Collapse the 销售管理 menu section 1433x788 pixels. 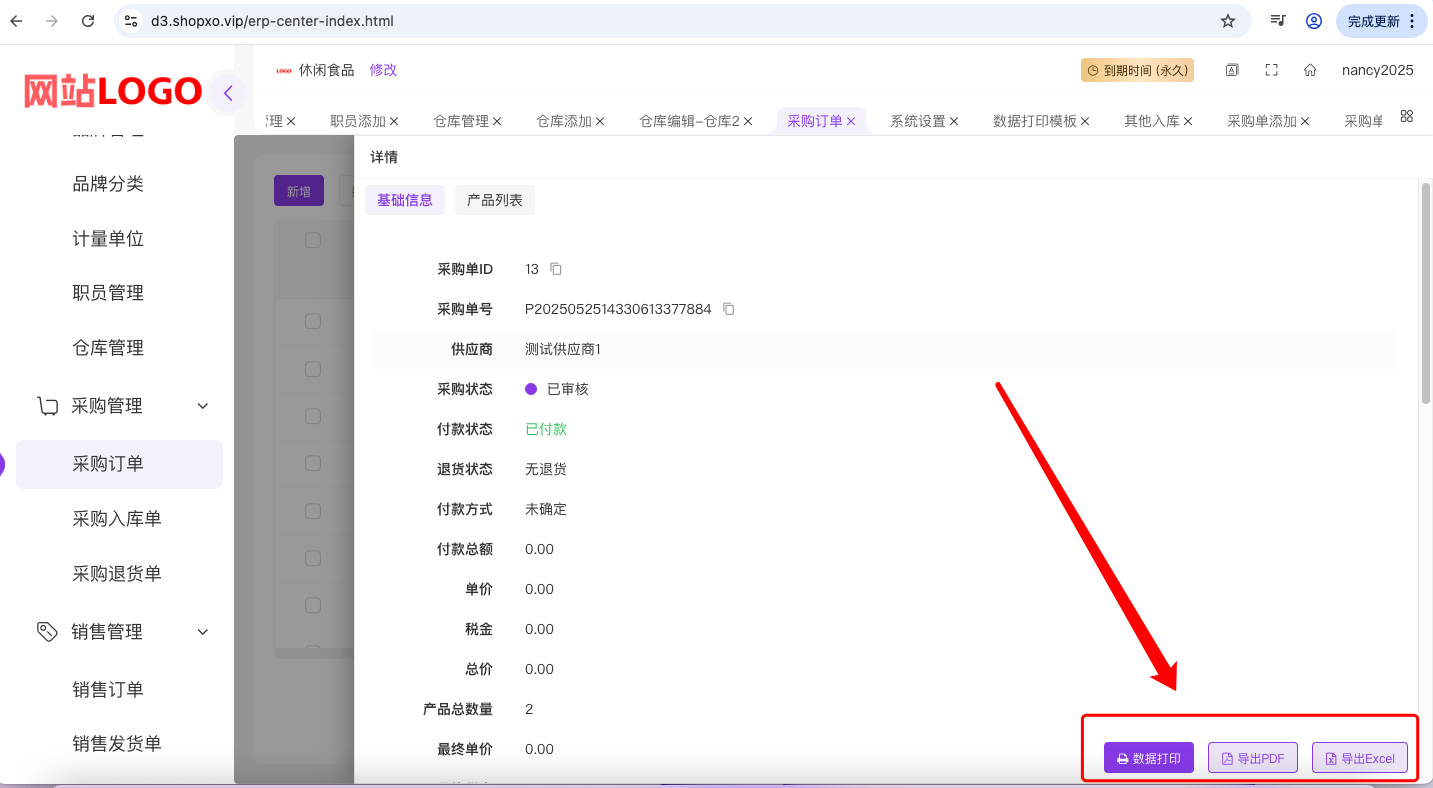point(203,632)
